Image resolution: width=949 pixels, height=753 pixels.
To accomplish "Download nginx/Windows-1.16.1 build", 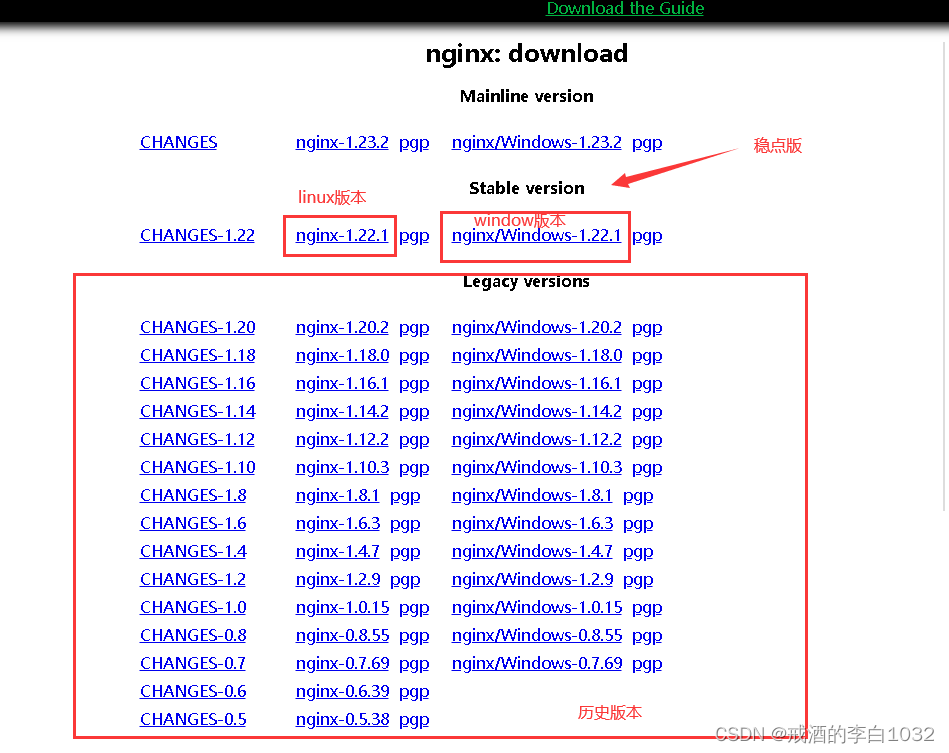I will [x=536, y=383].
